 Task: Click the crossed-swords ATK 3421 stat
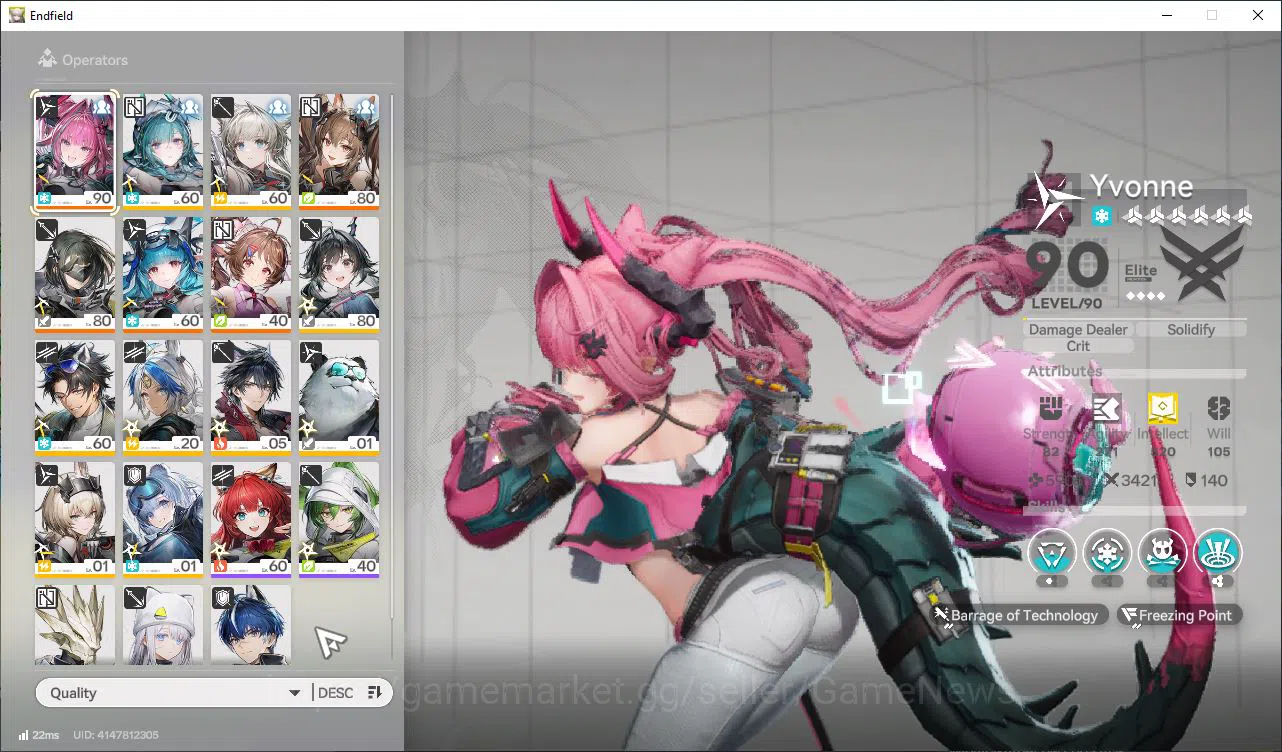point(1131,480)
